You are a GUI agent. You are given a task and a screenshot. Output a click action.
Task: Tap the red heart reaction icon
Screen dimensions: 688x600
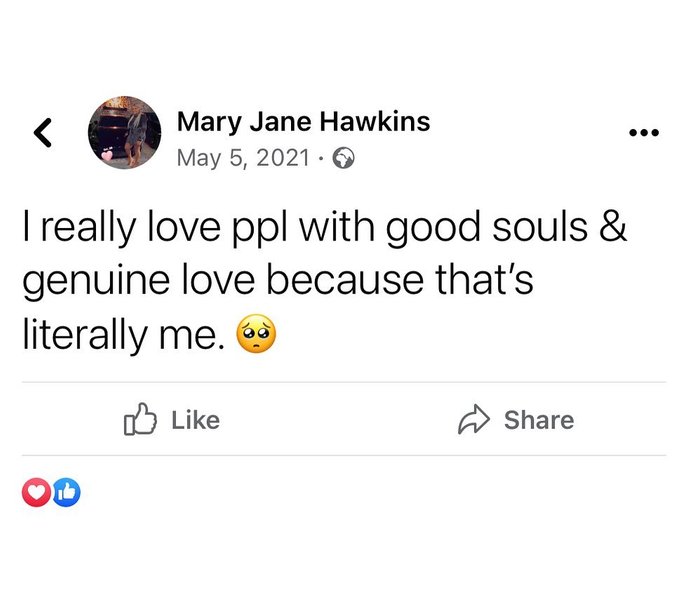coord(35,492)
